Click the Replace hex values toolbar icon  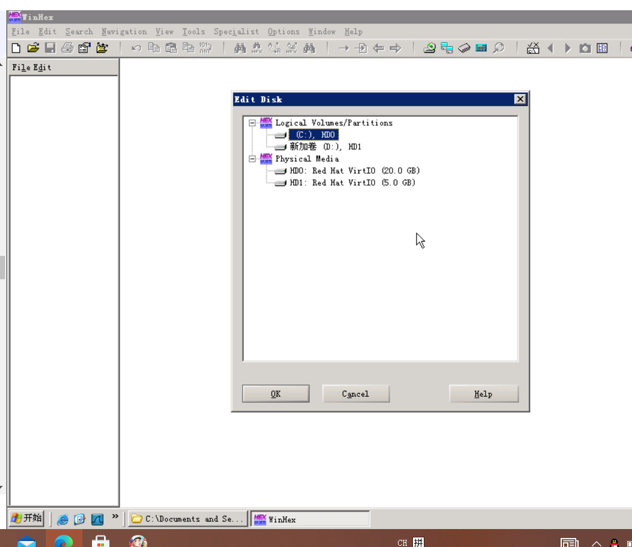(x=291, y=48)
